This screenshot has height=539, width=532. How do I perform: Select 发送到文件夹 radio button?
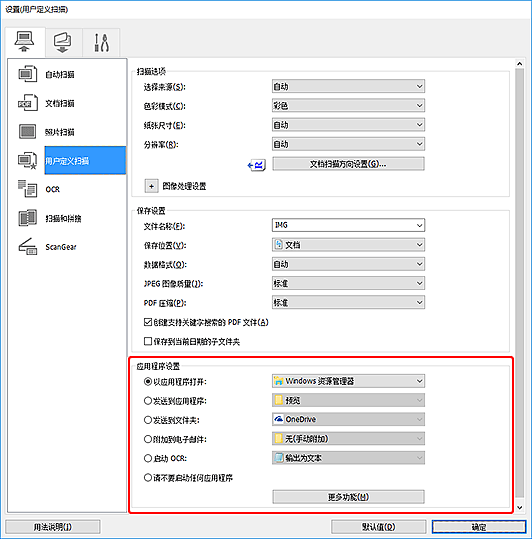(x=148, y=420)
